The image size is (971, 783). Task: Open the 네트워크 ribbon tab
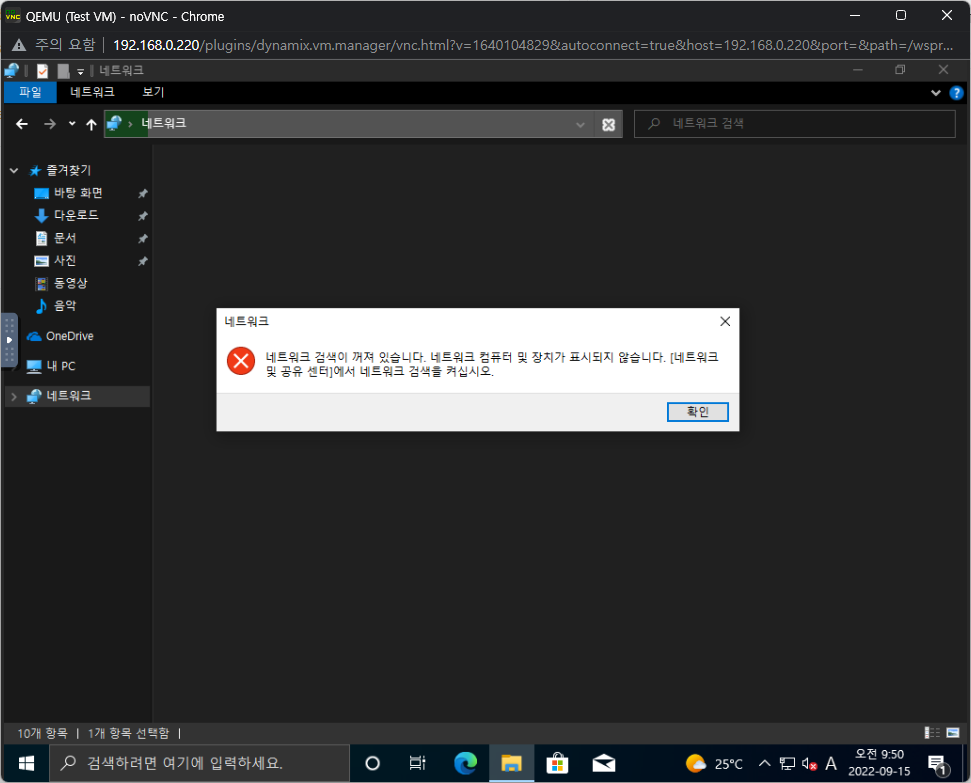click(x=92, y=92)
